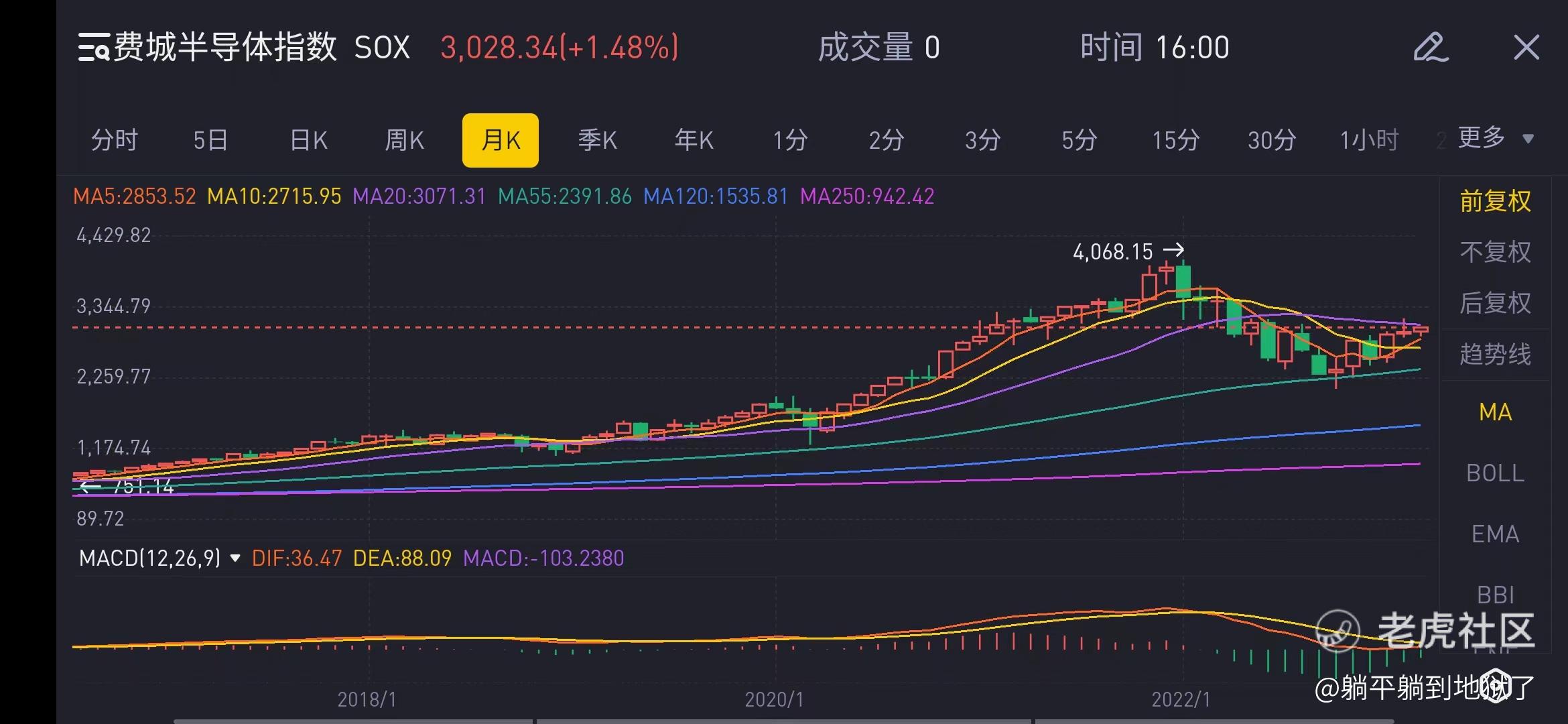Open the 趋势线 trendline tool
Image resolution: width=1568 pixels, height=724 pixels.
(1495, 354)
